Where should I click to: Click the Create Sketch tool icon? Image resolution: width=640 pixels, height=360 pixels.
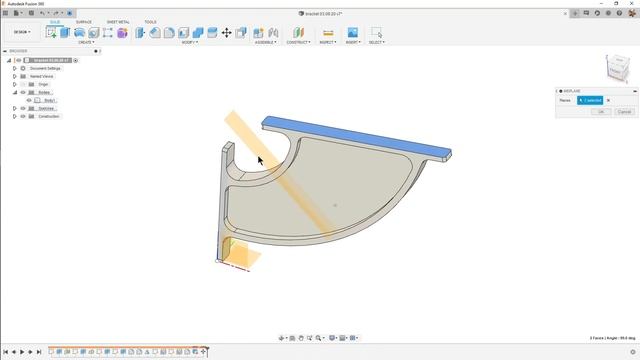pyautogui.click(x=51, y=33)
